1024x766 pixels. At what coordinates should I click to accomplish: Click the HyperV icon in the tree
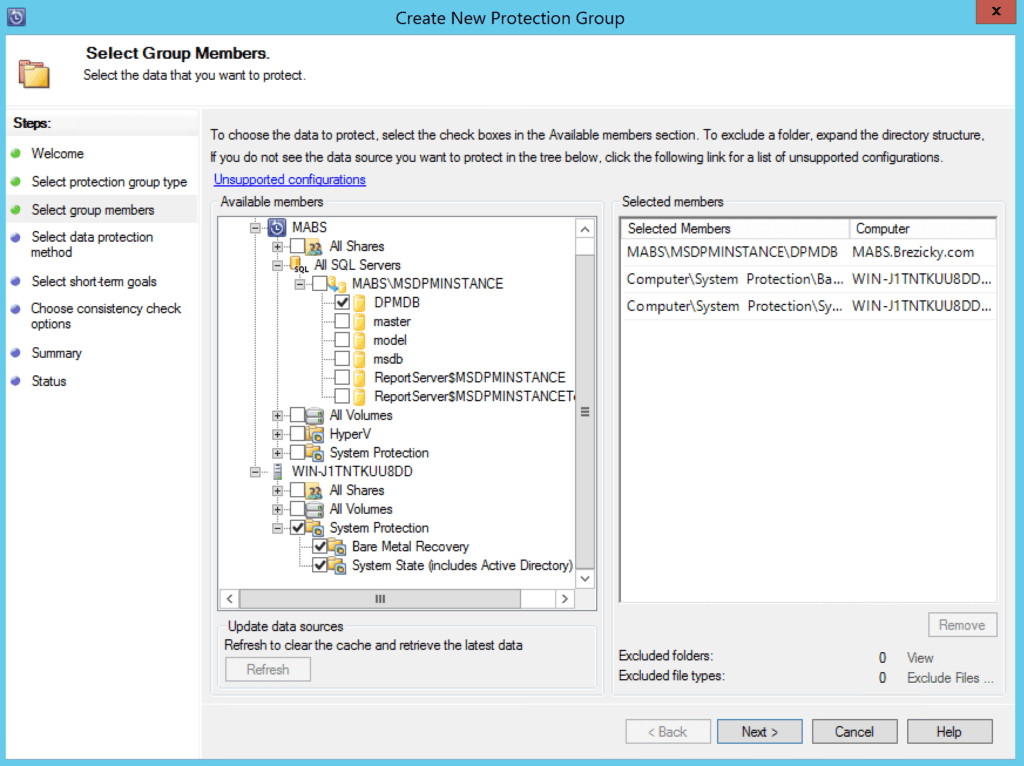(315, 434)
